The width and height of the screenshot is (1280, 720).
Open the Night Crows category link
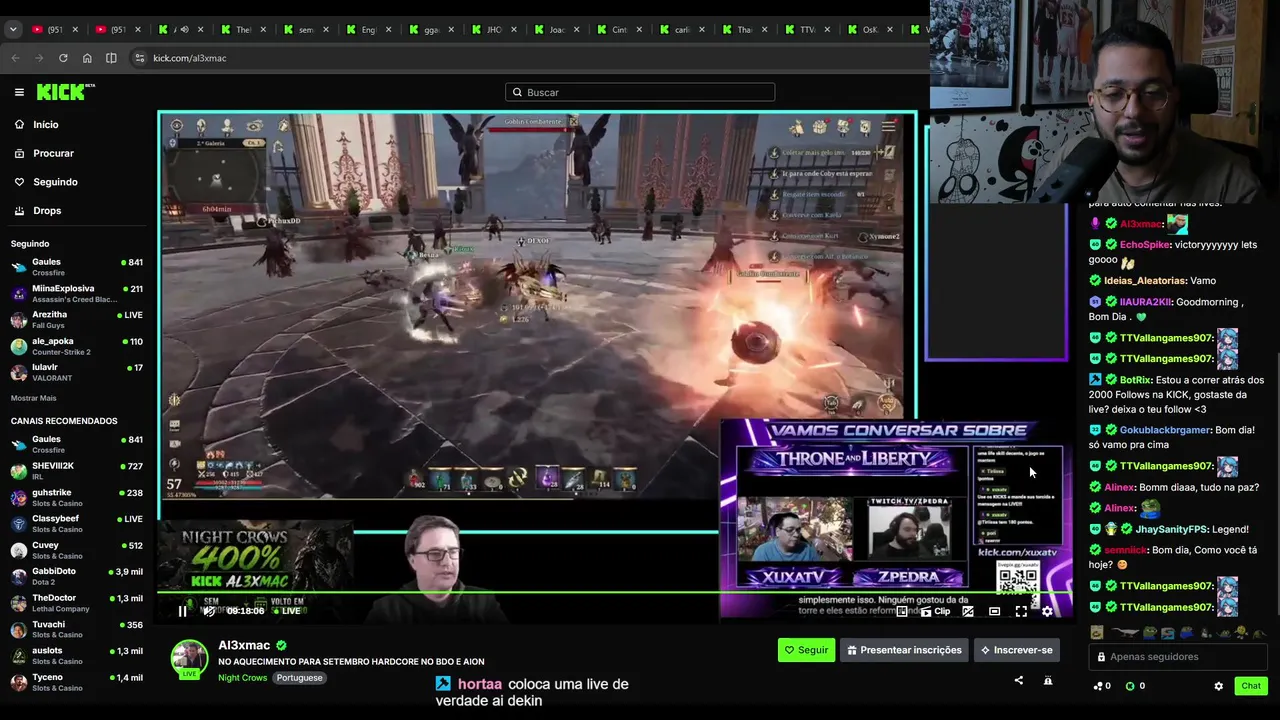[243, 678]
